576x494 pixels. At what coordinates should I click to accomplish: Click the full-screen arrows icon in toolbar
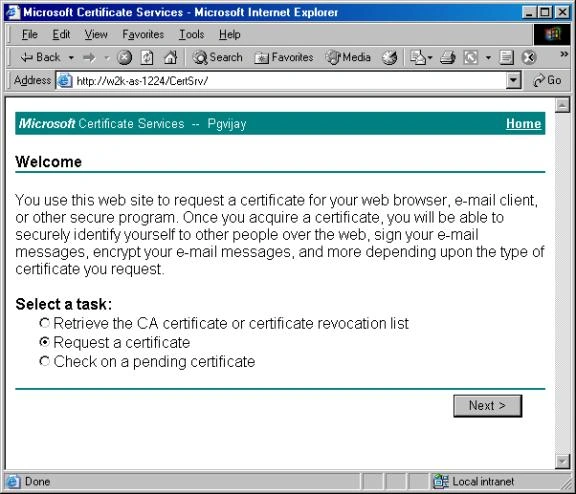pos(471,57)
